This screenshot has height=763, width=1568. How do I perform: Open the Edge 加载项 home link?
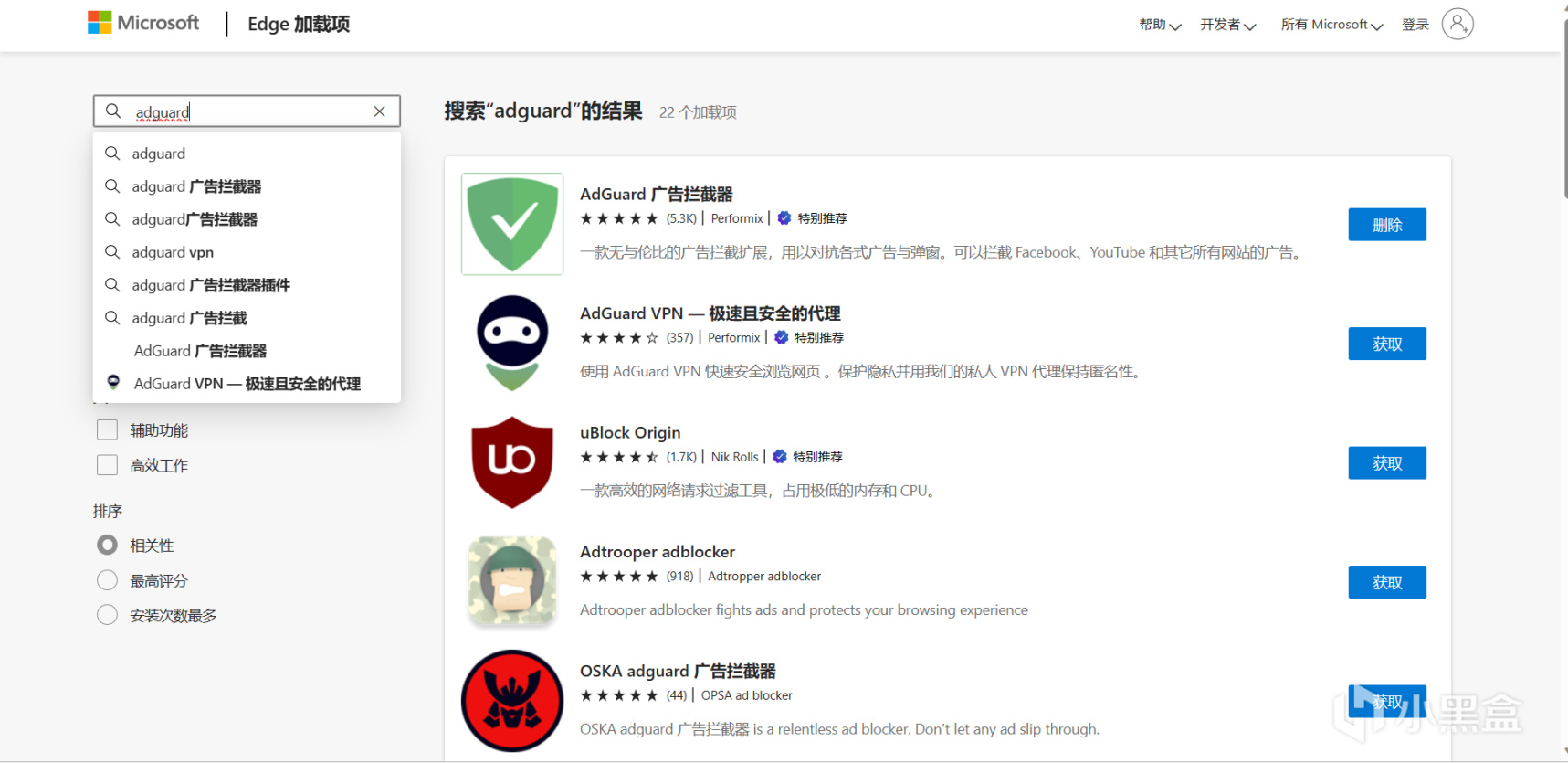[x=299, y=24]
